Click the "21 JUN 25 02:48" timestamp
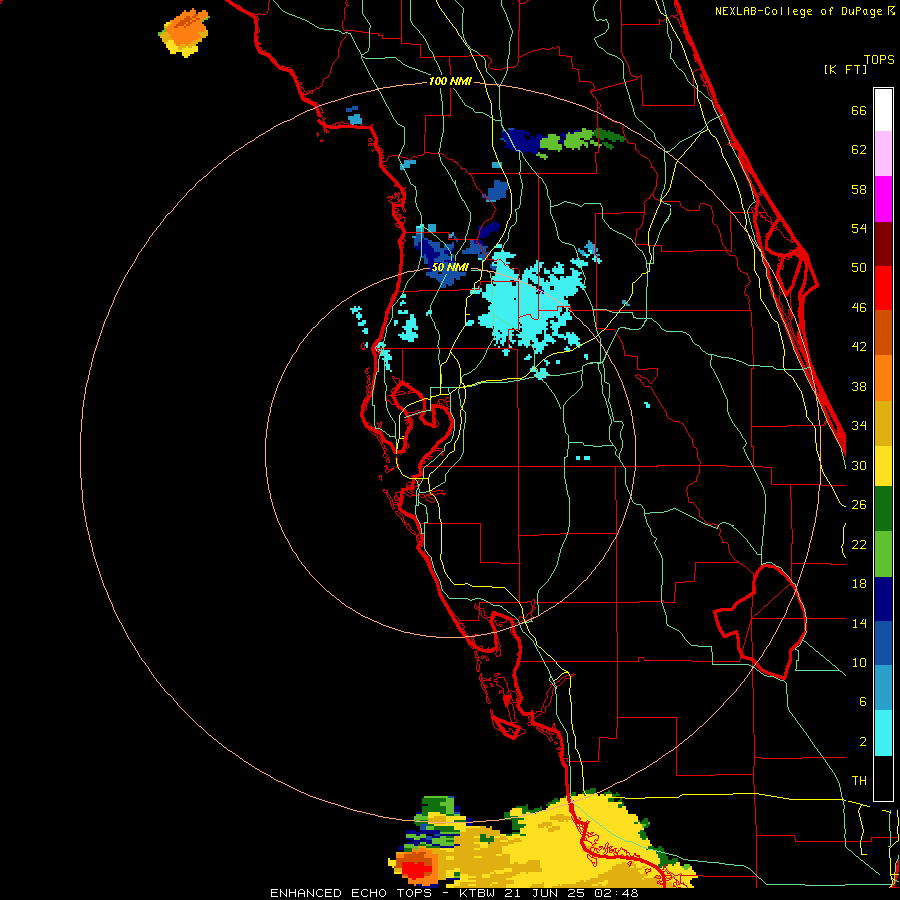This screenshot has height=900, width=900. coord(571,893)
